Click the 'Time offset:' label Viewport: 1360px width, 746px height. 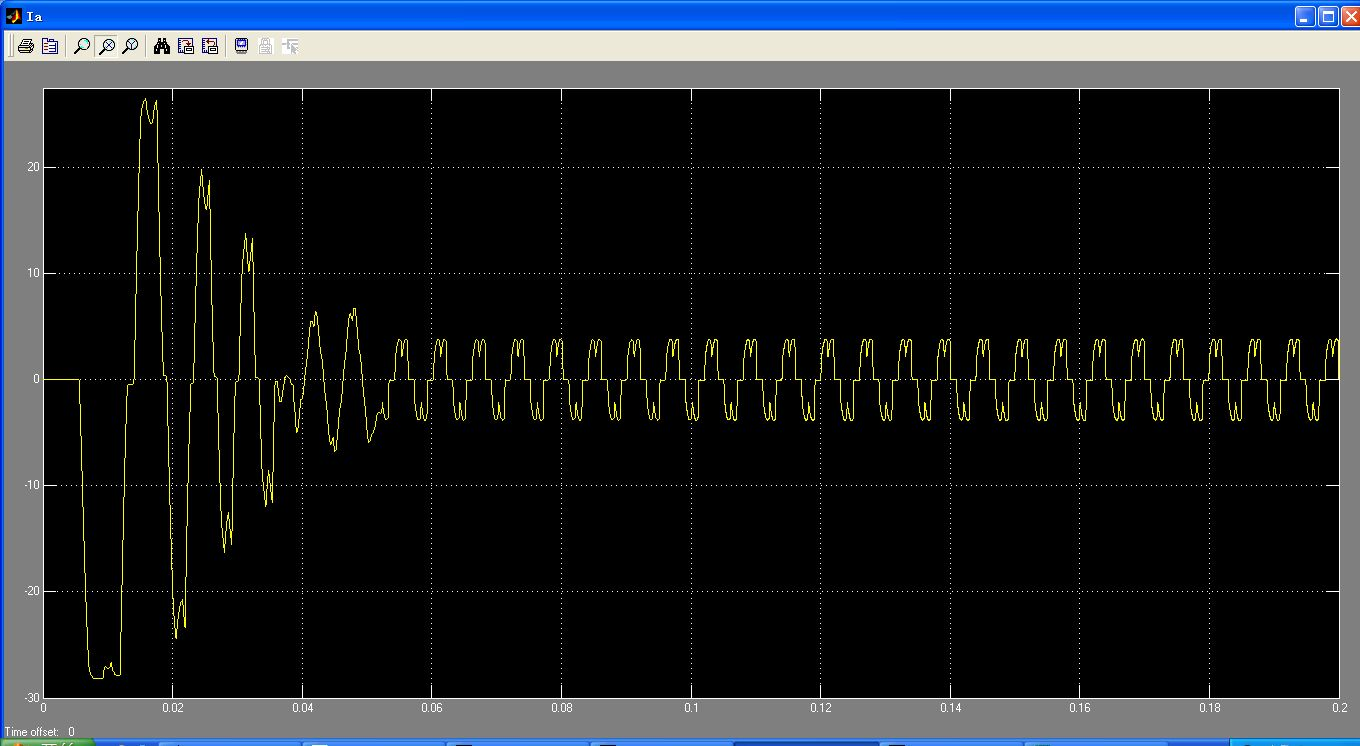pos(32,732)
